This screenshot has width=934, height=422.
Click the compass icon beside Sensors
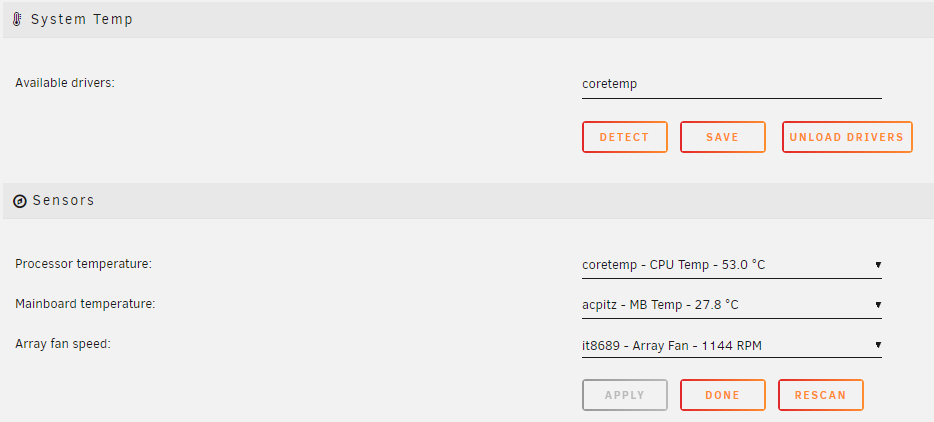point(20,201)
